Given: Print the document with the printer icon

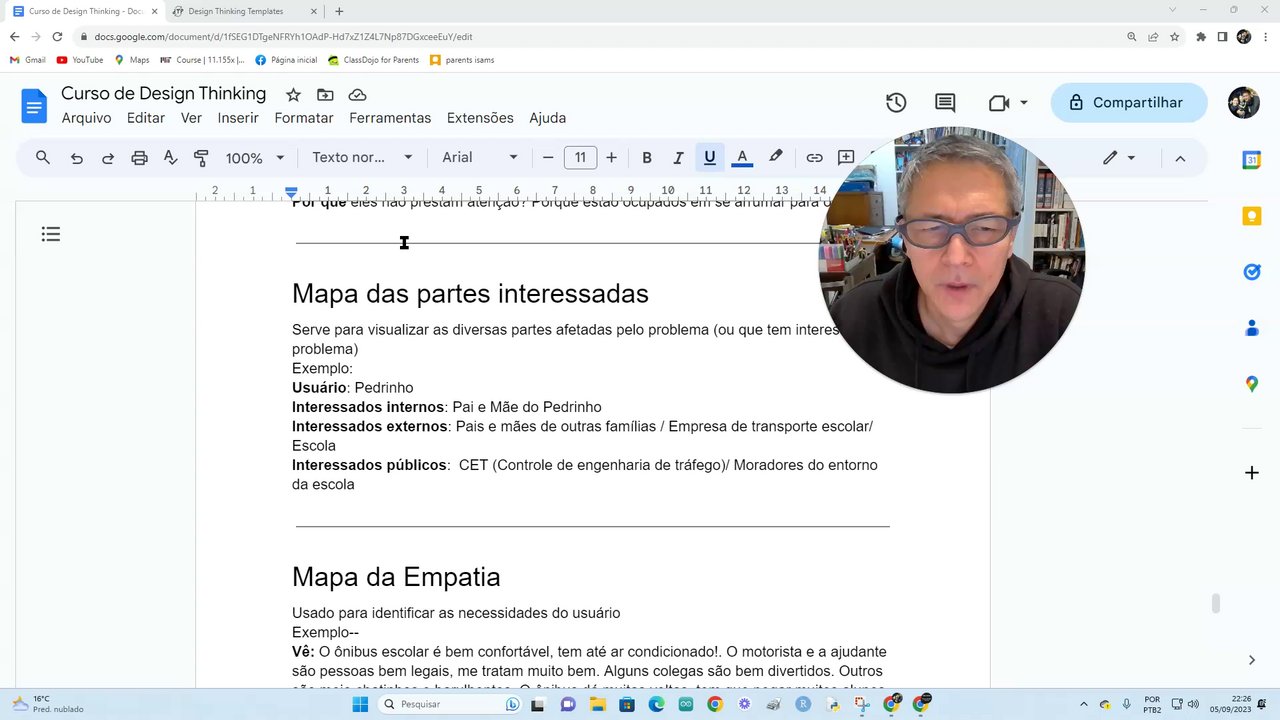Looking at the screenshot, I should 139,157.
